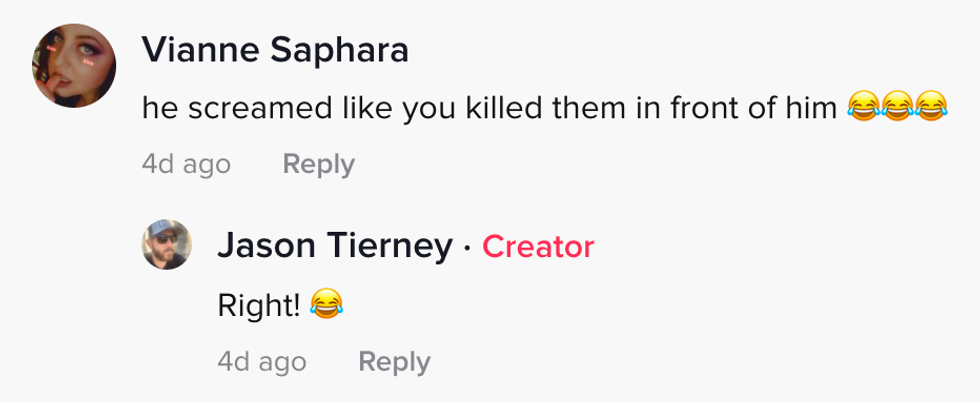
Task: Click middle laughing emoji in Vianne's comment
Action: pyautogui.click(x=895, y=107)
